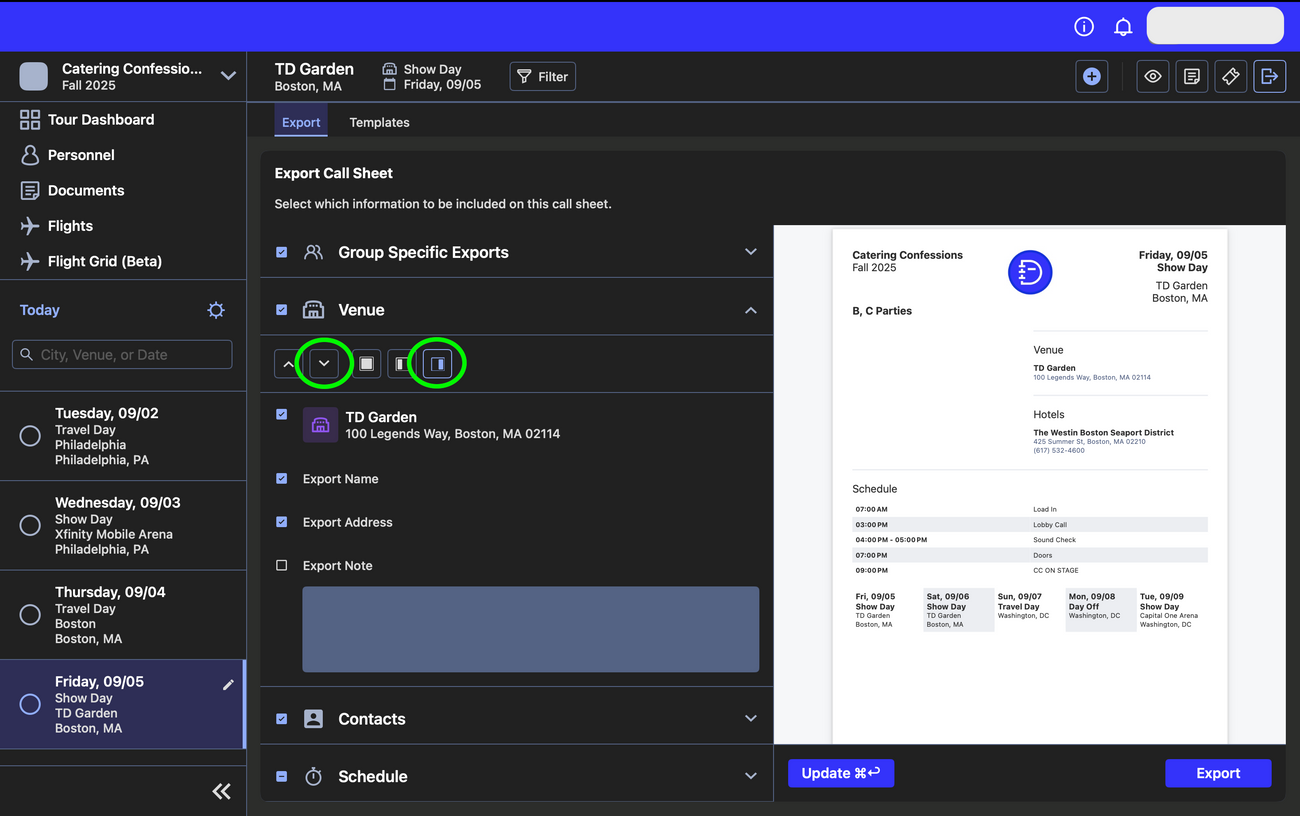Select full-width layout icon for Venue
Screen dimensions: 1300x816
point(367,364)
